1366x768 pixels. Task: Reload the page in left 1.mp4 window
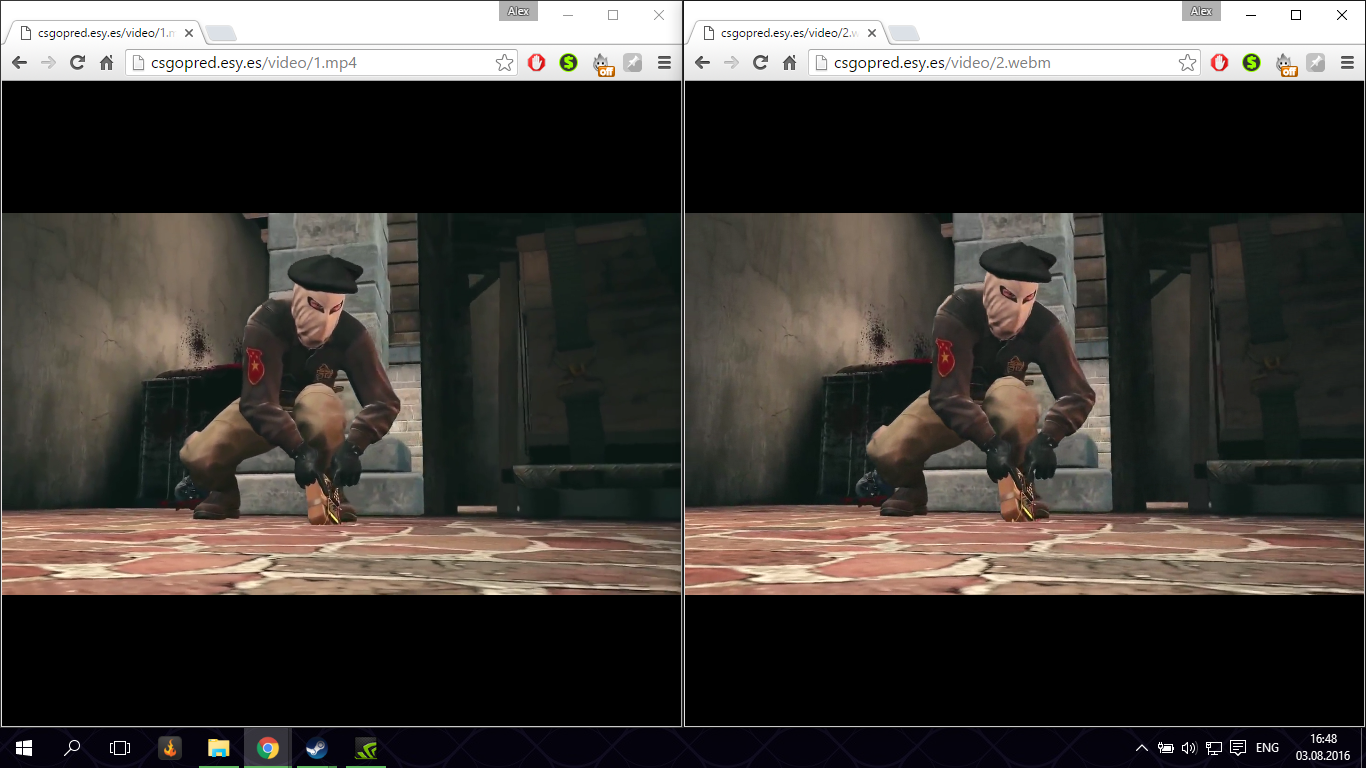(77, 63)
